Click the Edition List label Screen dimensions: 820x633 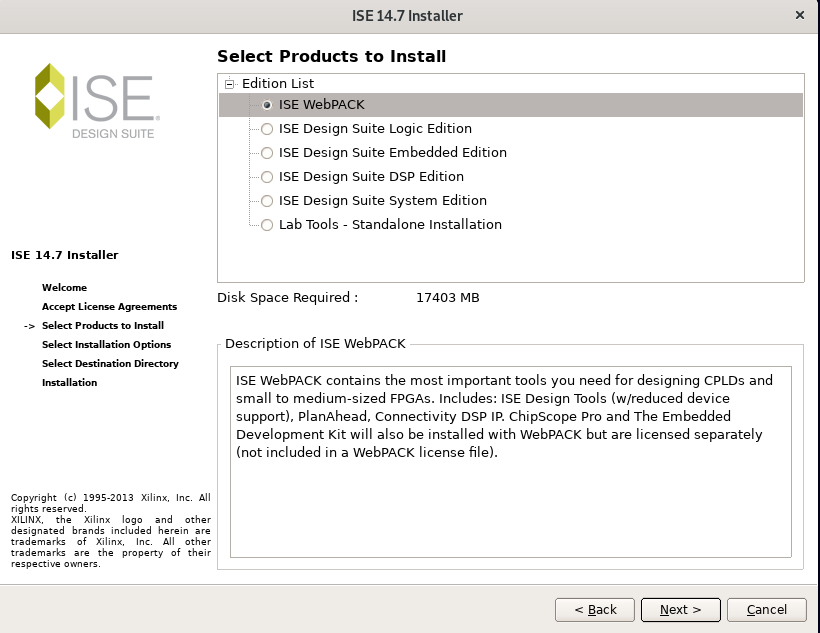(x=278, y=84)
